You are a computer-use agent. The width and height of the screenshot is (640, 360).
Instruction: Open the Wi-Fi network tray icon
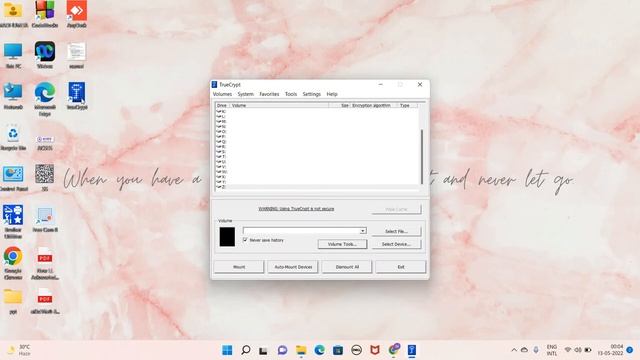[x=568, y=350]
